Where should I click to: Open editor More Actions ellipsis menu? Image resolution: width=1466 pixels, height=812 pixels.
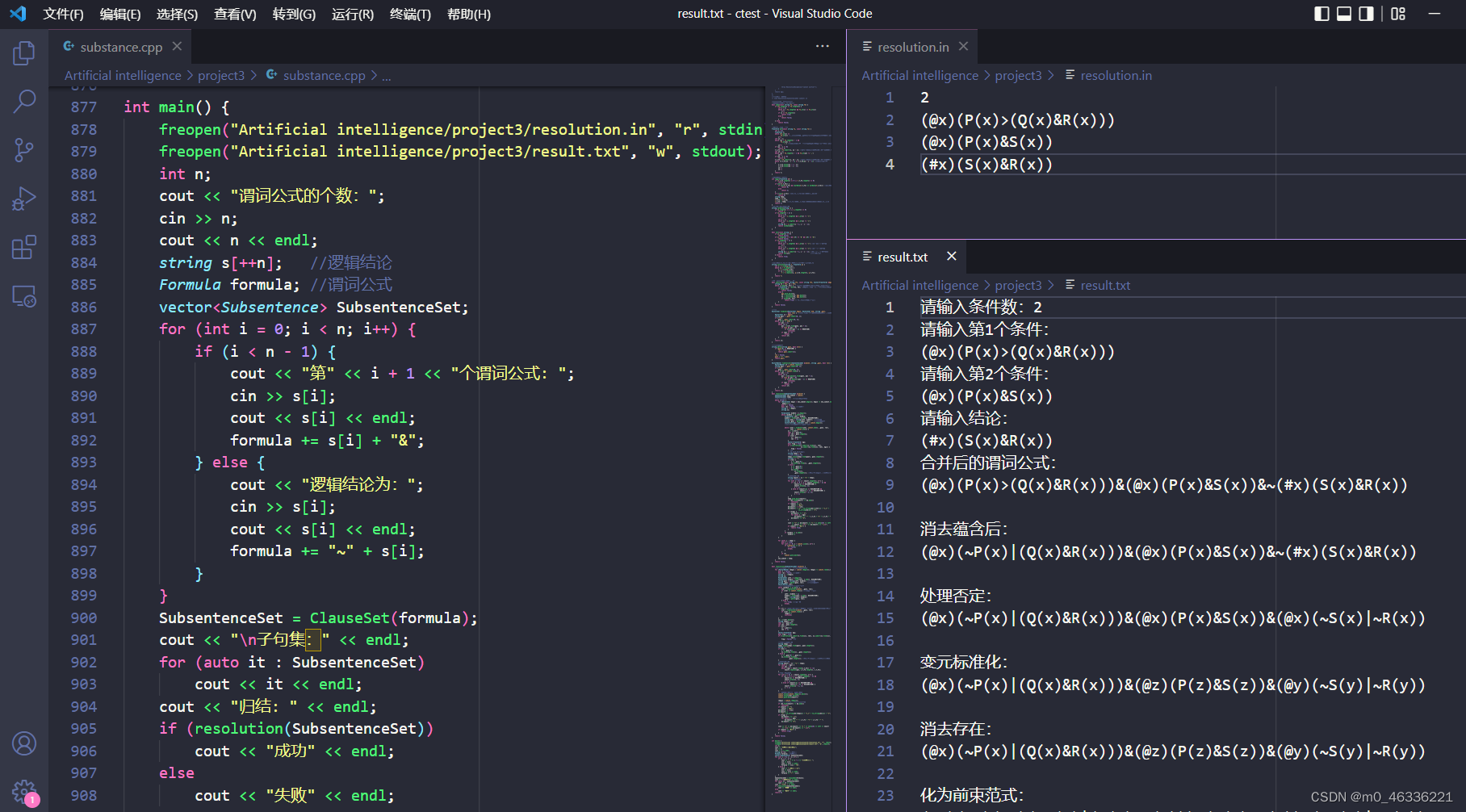click(823, 46)
